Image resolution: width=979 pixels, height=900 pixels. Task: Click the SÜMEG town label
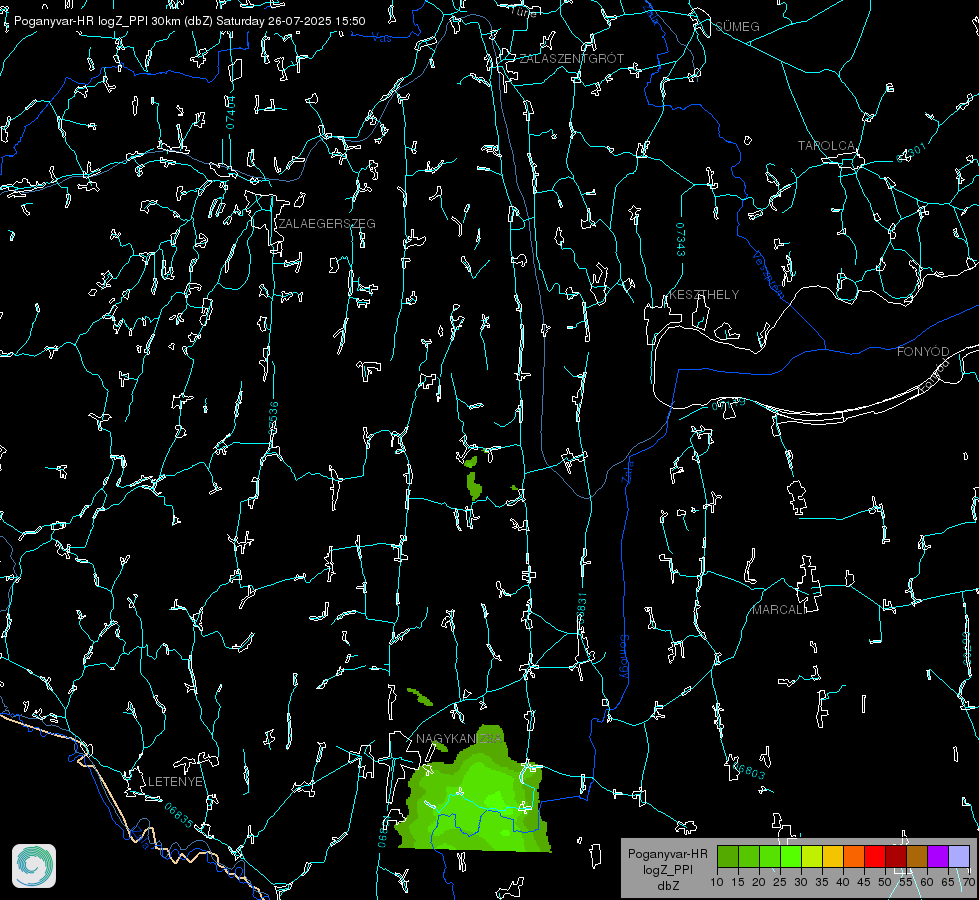(737, 27)
